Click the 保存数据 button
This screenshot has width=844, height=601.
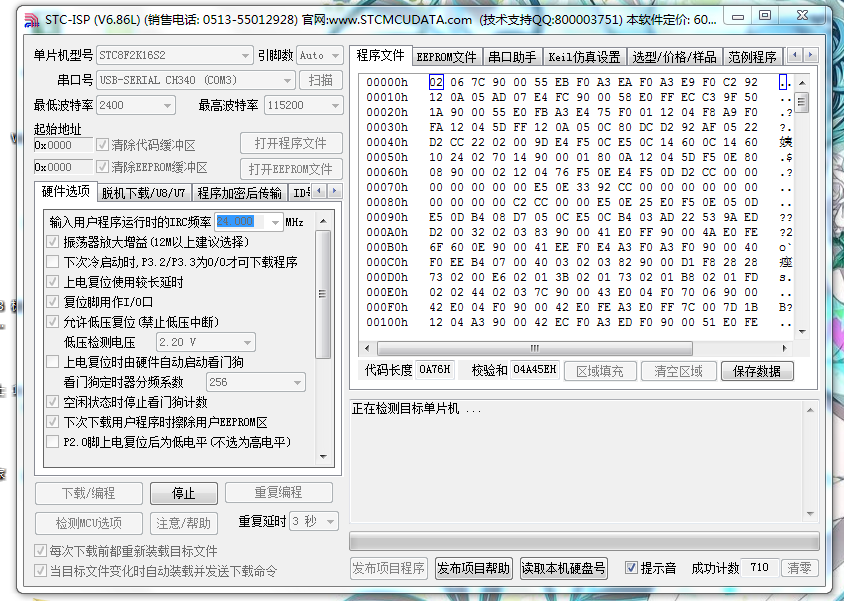pyautogui.click(x=757, y=371)
